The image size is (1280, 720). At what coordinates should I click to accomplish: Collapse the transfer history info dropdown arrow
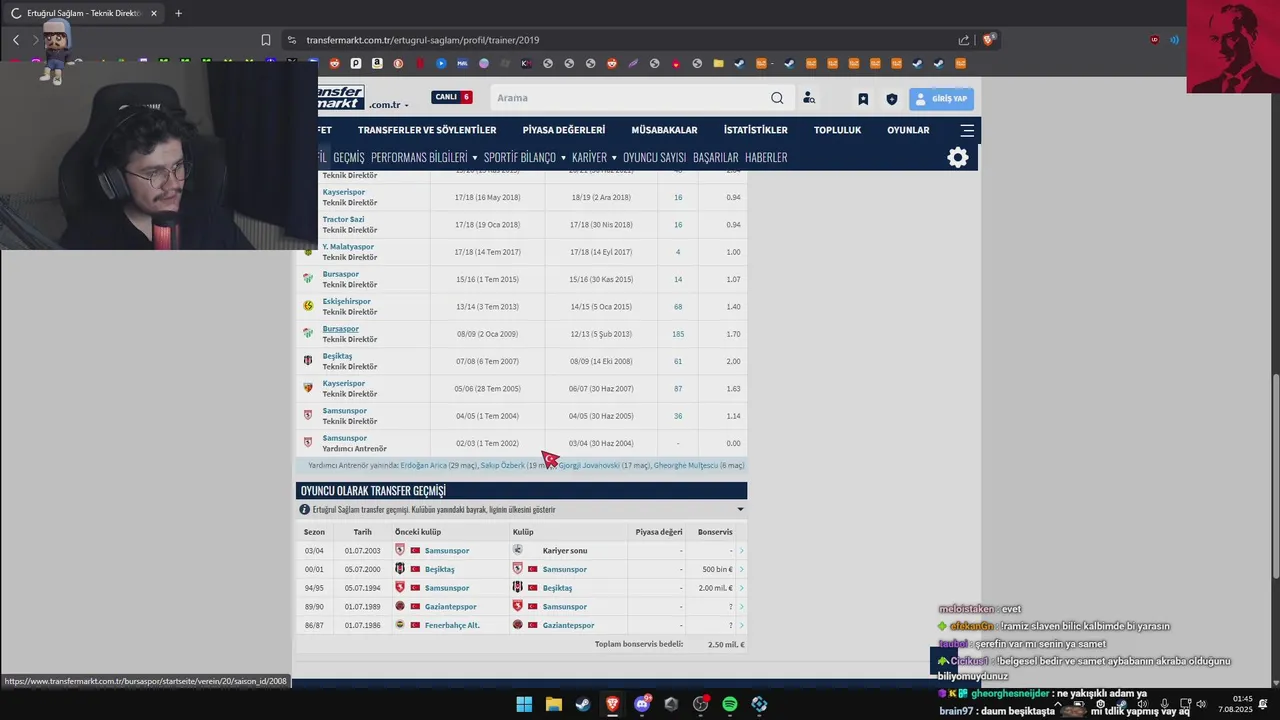pos(740,509)
